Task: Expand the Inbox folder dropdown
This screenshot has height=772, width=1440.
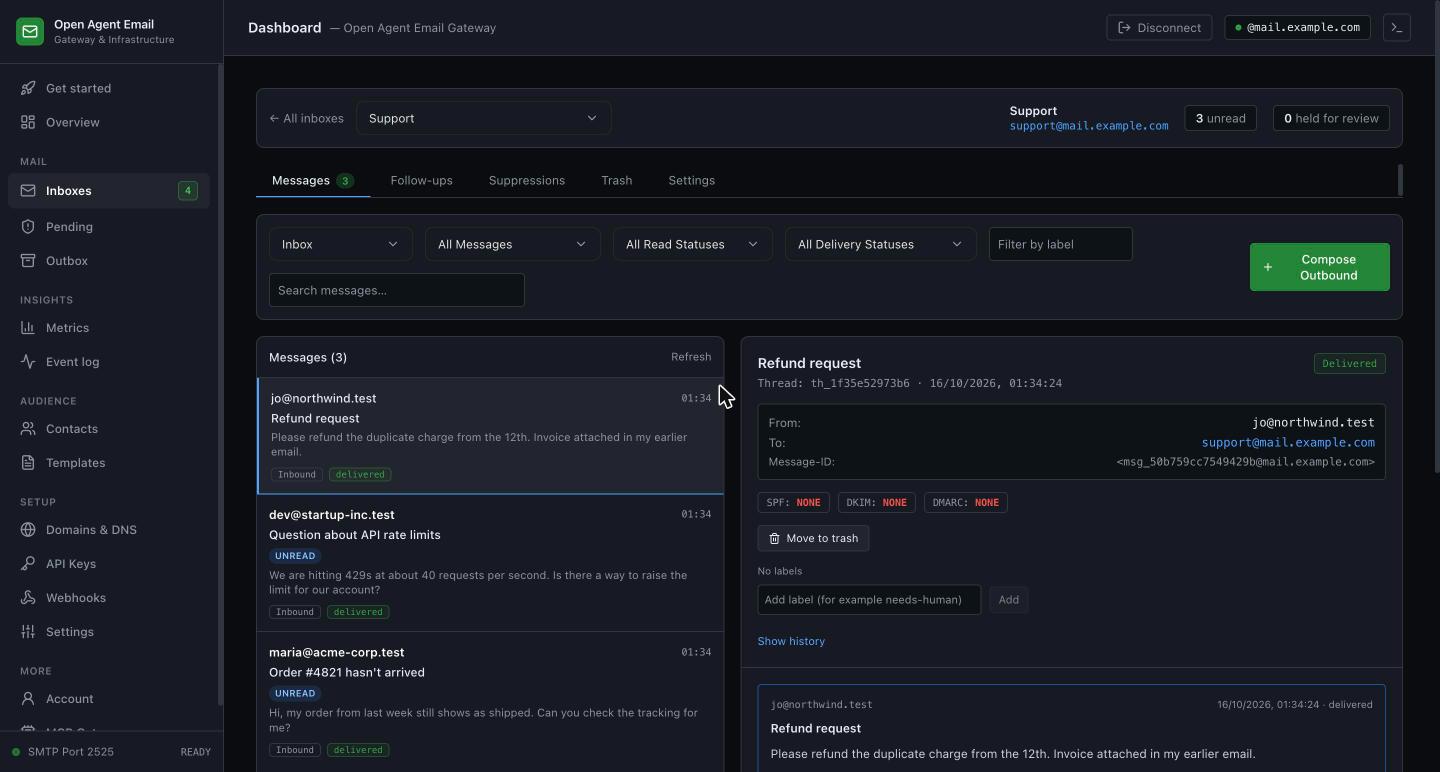Action: 341,244
